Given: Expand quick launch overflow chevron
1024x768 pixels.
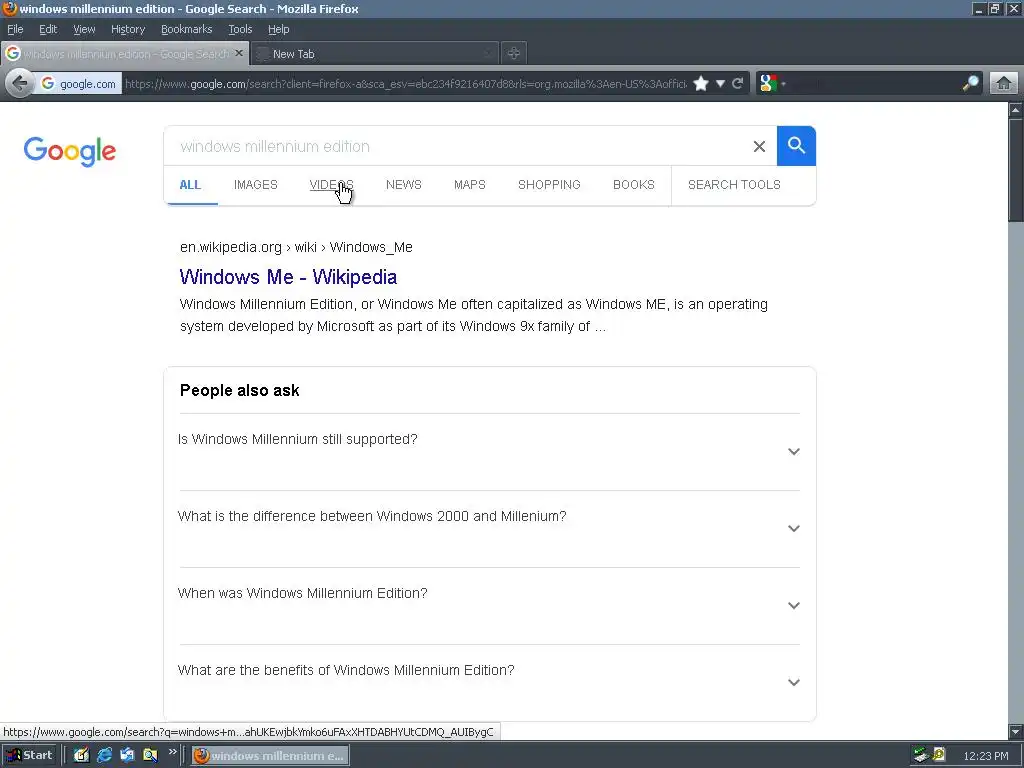Looking at the screenshot, I should coord(172,752).
